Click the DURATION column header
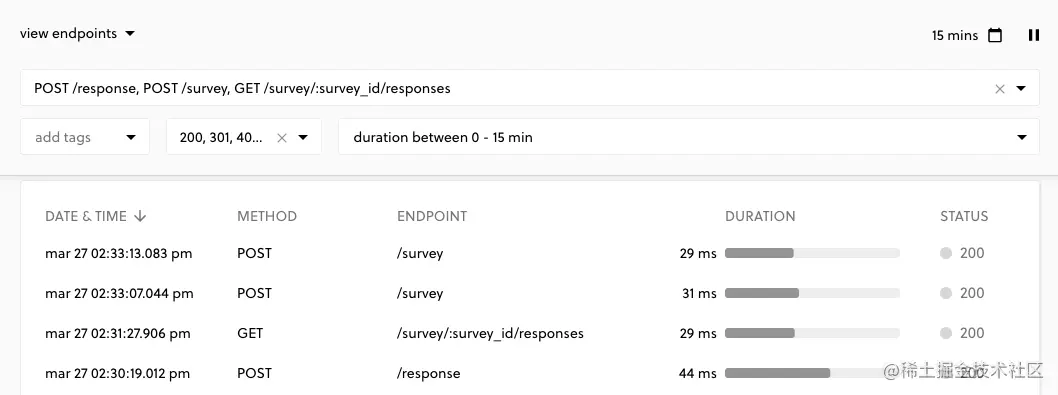The image size is (1058, 395). click(x=760, y=216)
